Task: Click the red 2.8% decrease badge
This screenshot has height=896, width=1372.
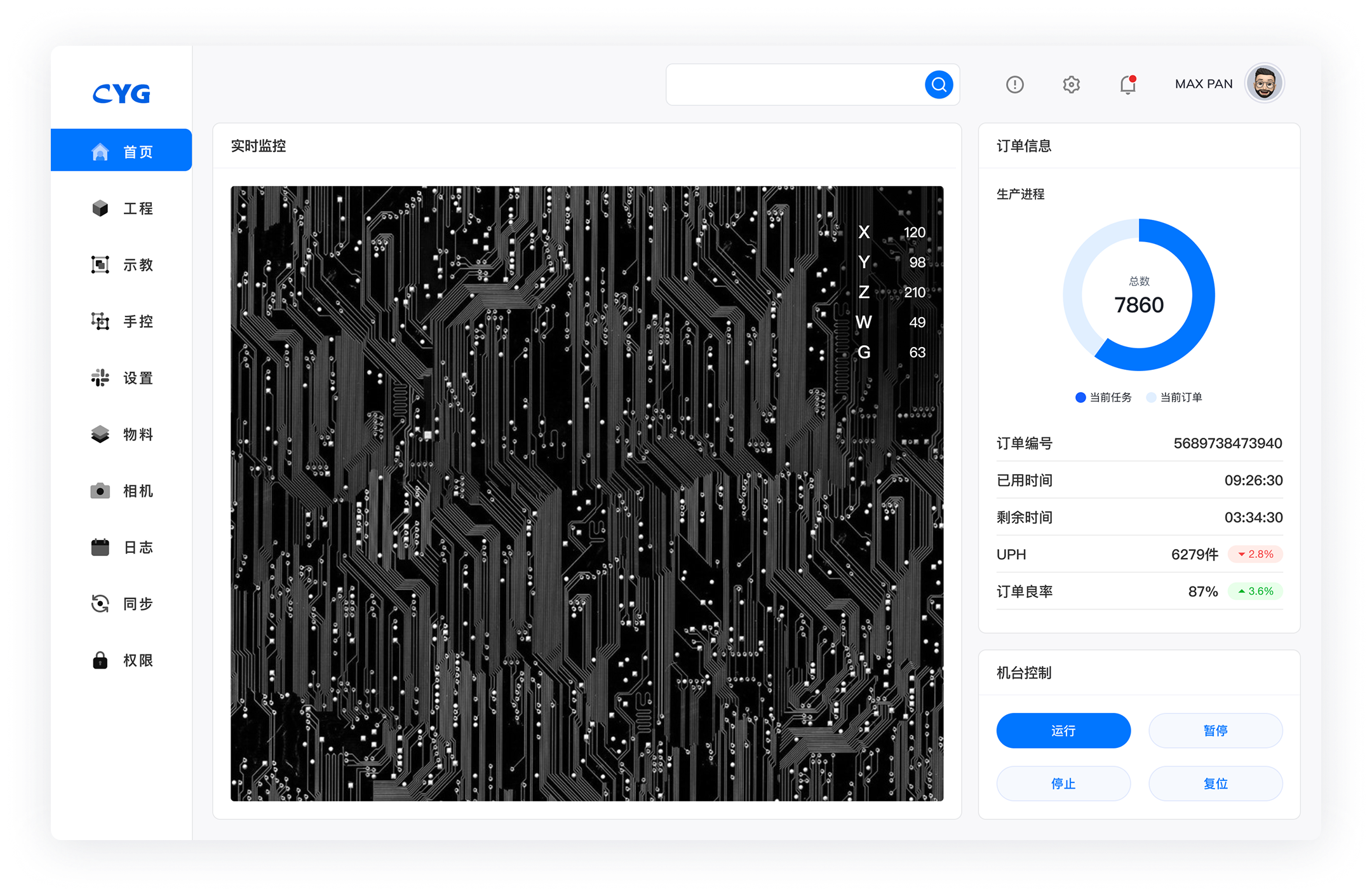Action: coord(1255,554)
